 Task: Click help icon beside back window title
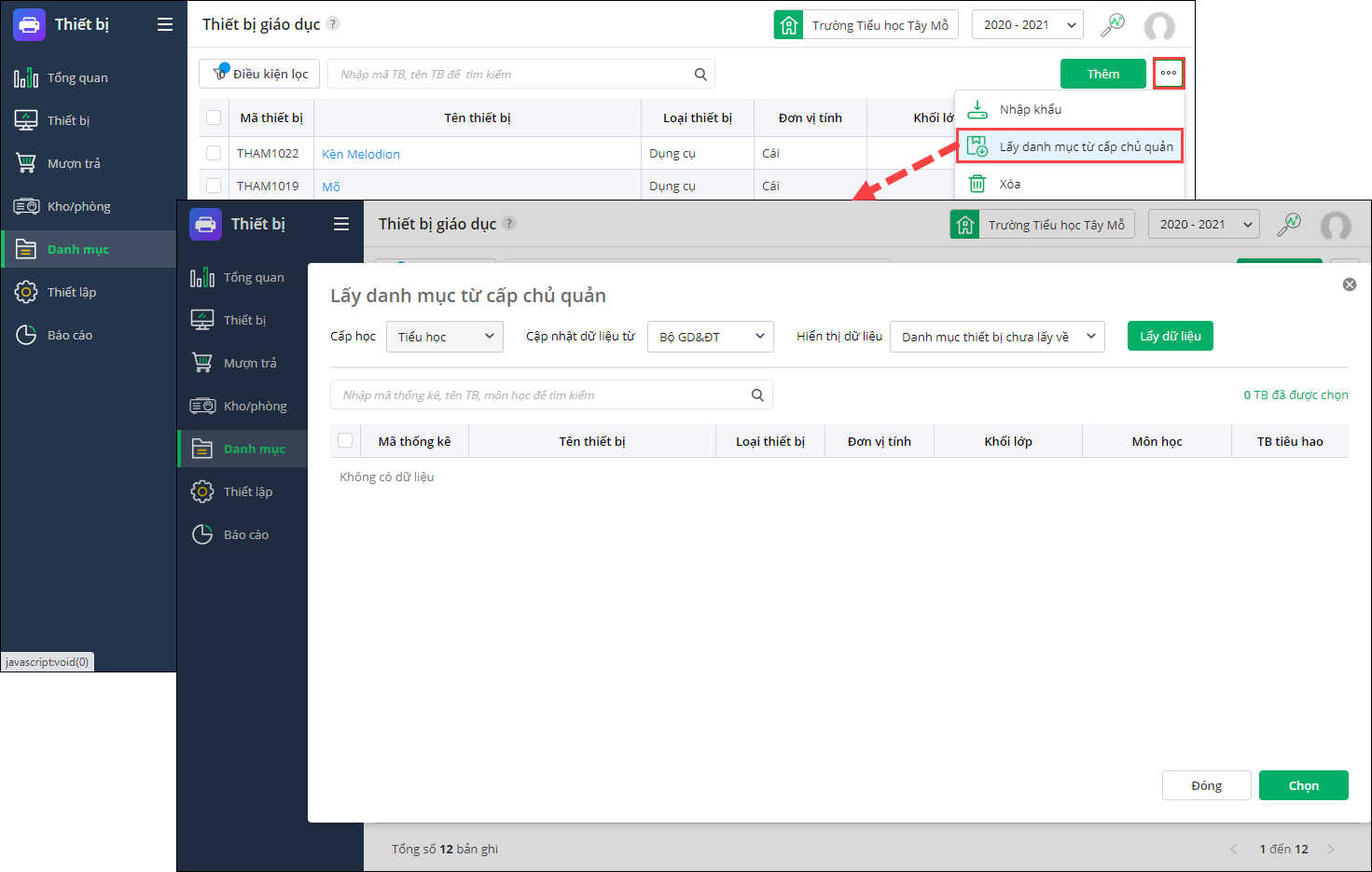(x=333, y=24)
